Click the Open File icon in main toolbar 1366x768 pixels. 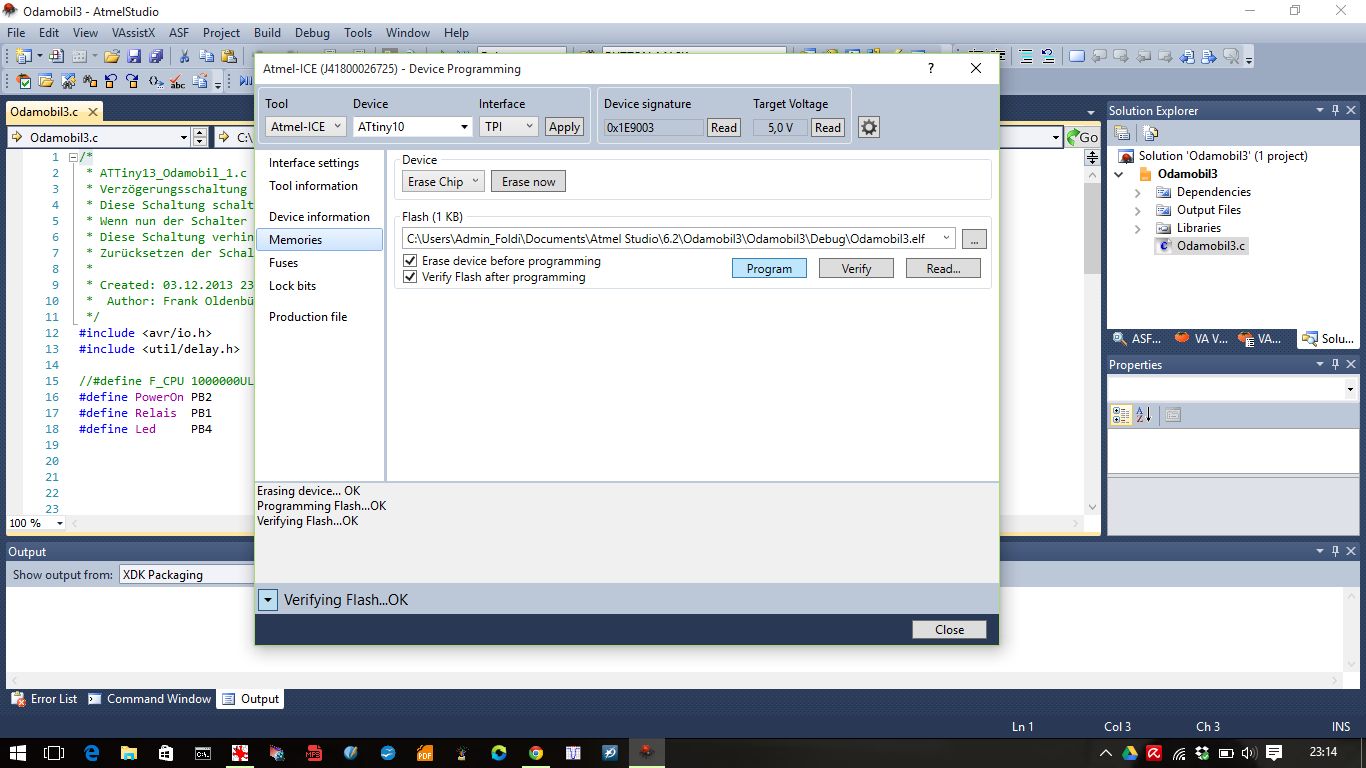coord(112,56)
